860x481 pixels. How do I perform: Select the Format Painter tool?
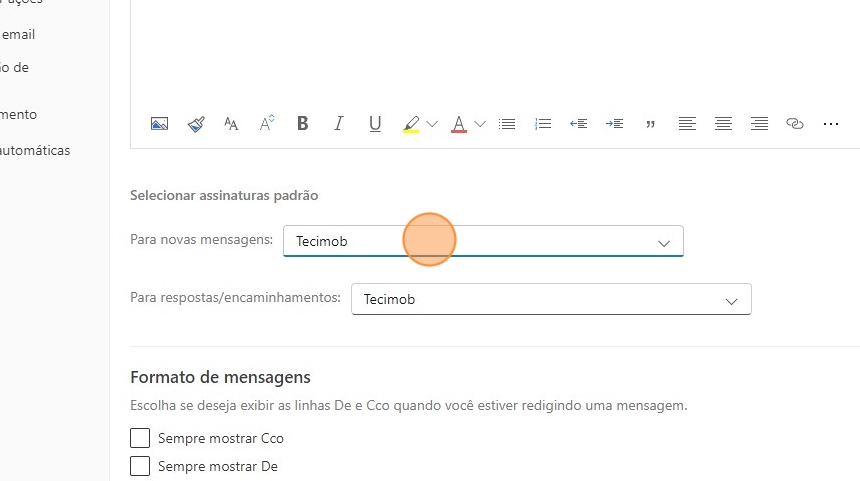tap(196, 124)
